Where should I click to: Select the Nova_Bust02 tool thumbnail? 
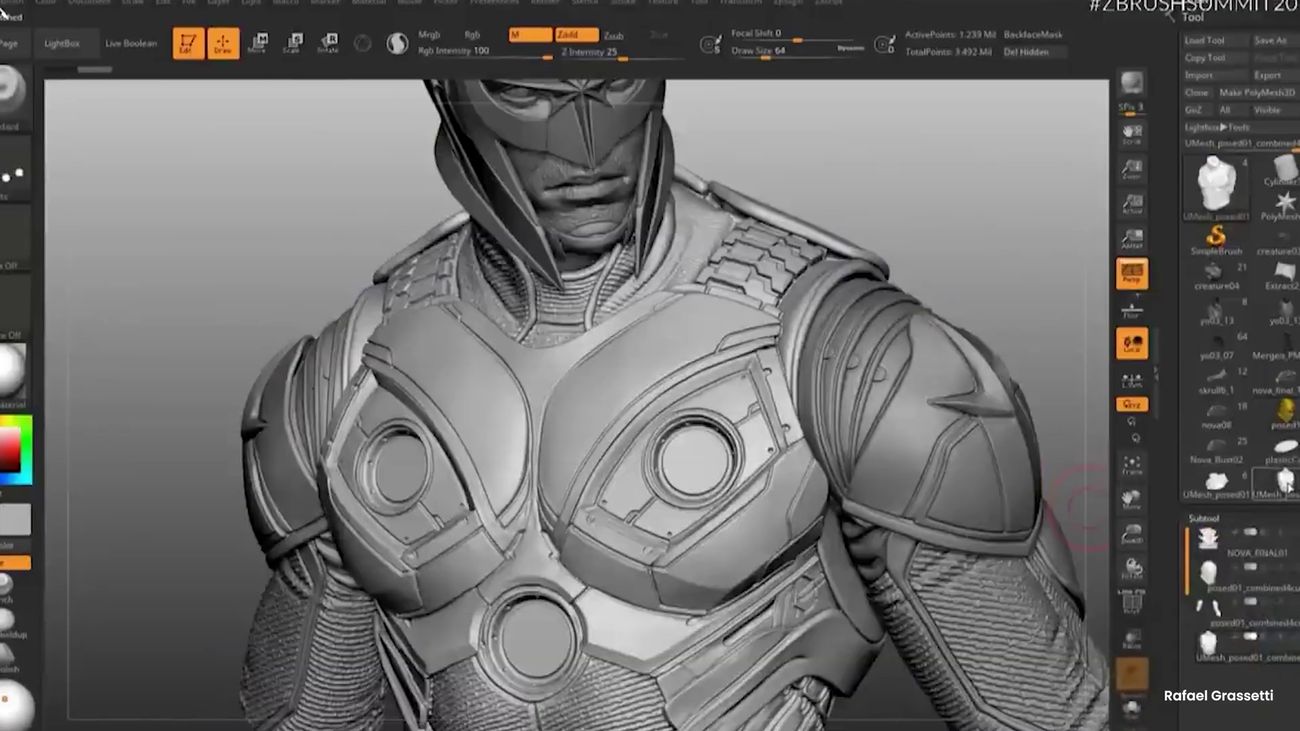(1215, 447)
